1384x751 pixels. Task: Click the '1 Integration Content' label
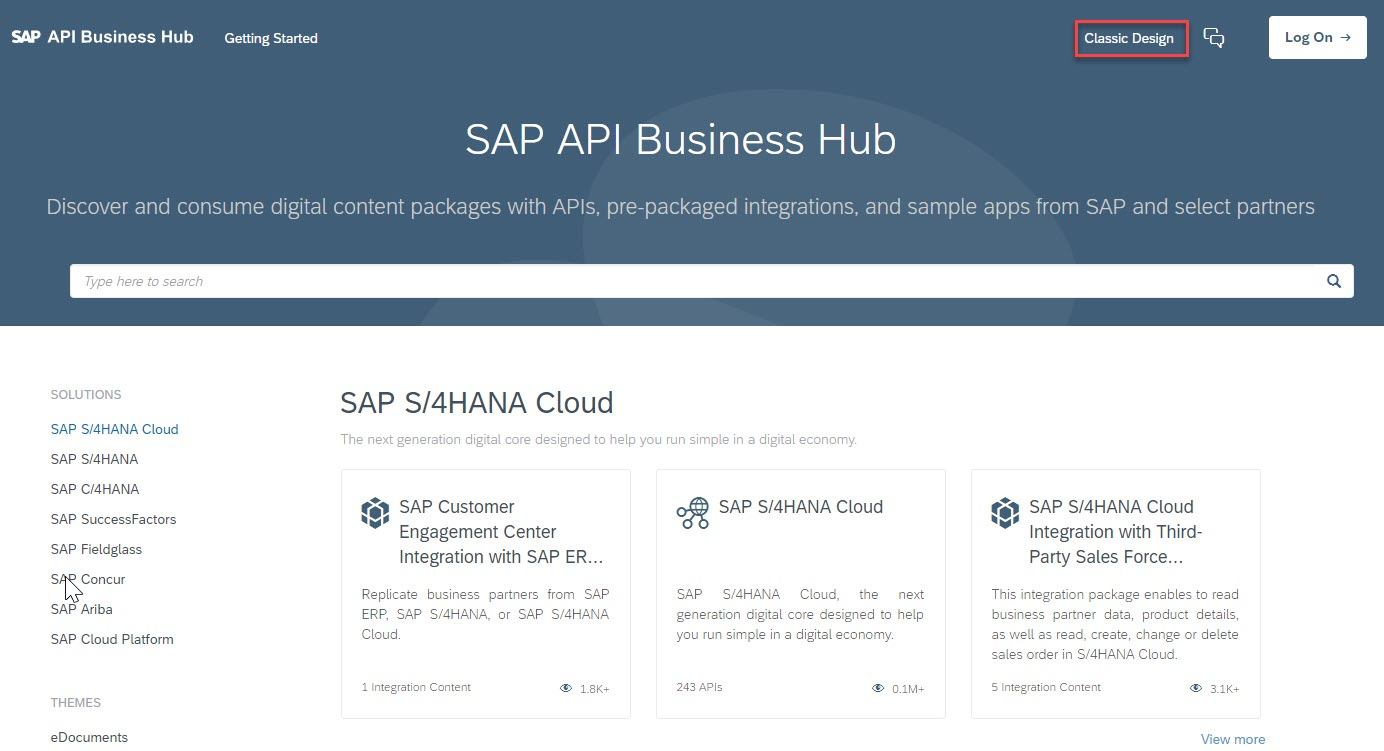tap(416, 687)
